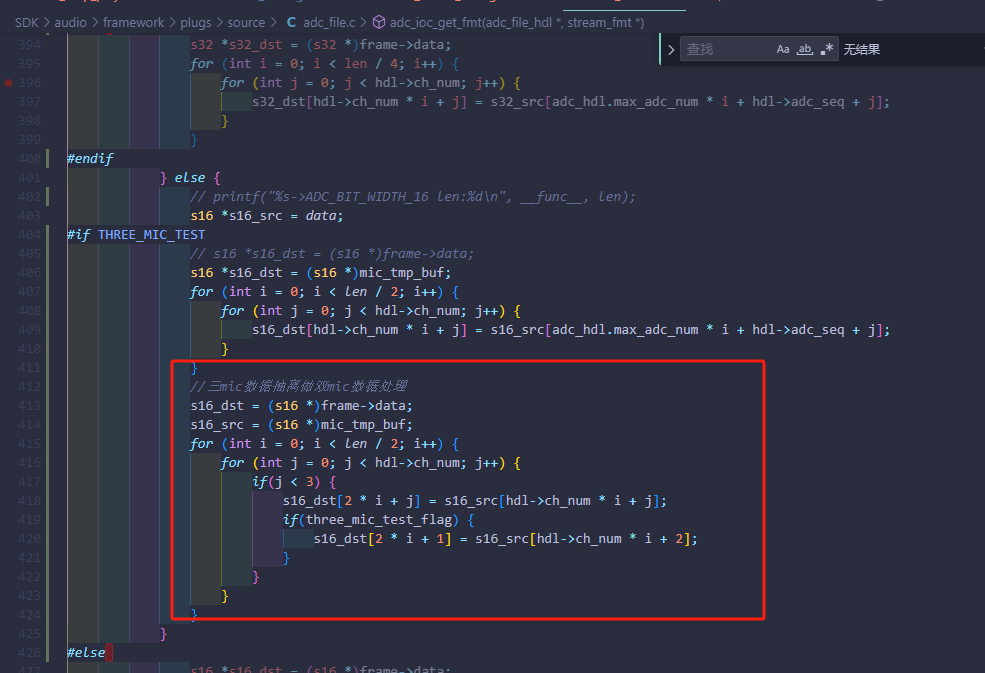Open the source breadcrumb folder
This screenshot has height=673, width=985.
(246, 23)
